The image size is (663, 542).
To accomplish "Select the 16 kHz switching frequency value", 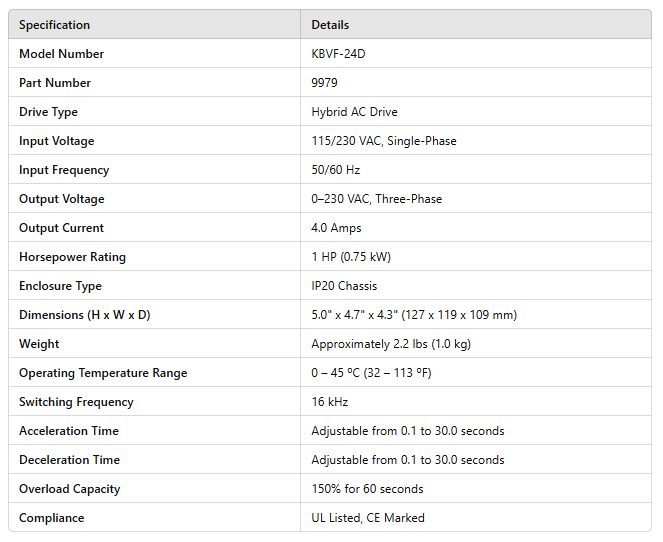I will [330, 402].
